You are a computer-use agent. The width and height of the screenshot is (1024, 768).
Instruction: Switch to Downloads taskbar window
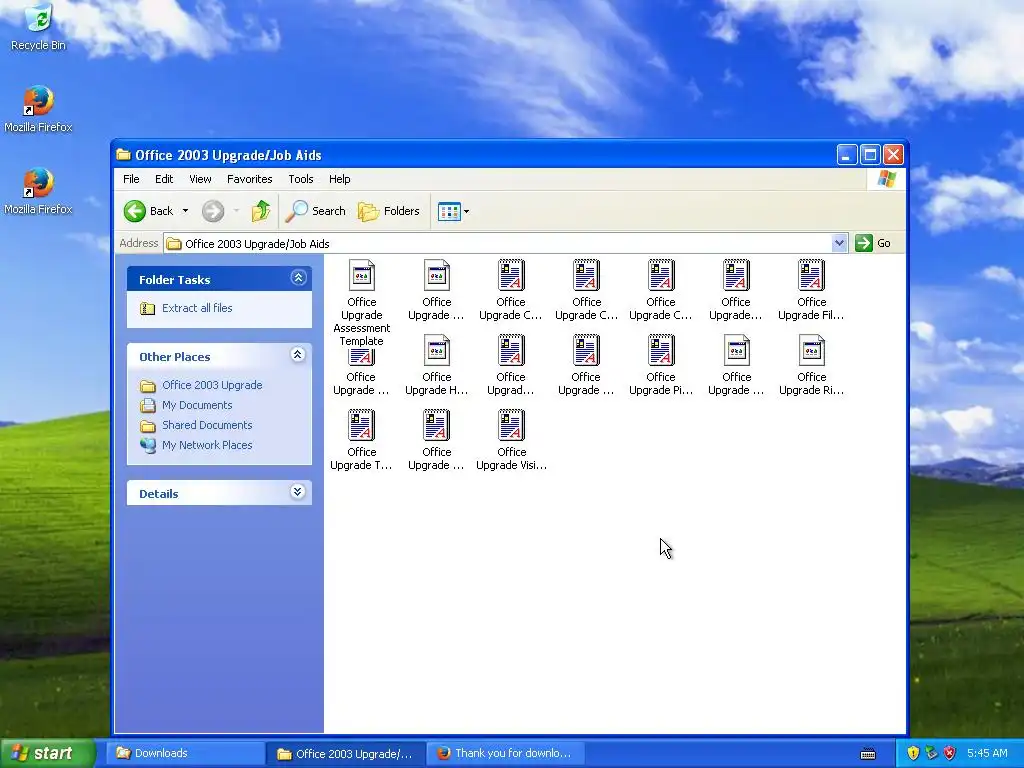[186, 753]
